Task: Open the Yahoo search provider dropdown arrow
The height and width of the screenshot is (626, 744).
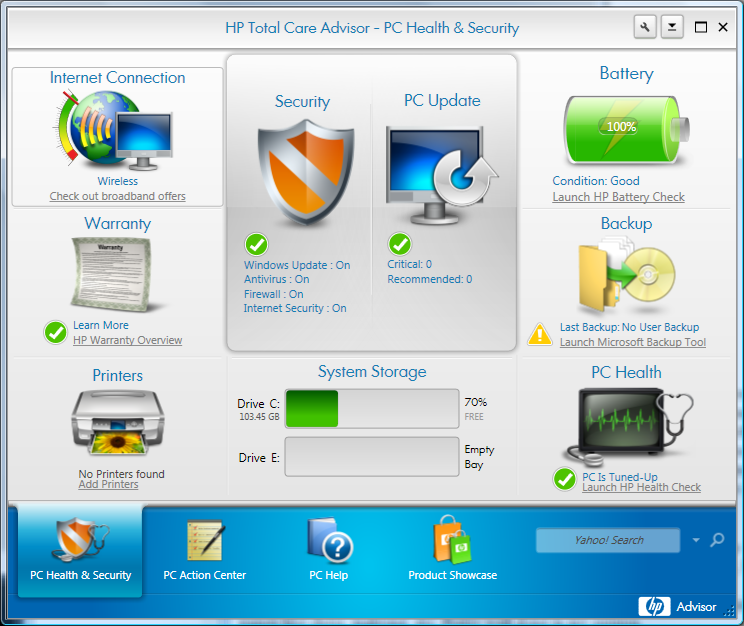Action: (696, 540)
